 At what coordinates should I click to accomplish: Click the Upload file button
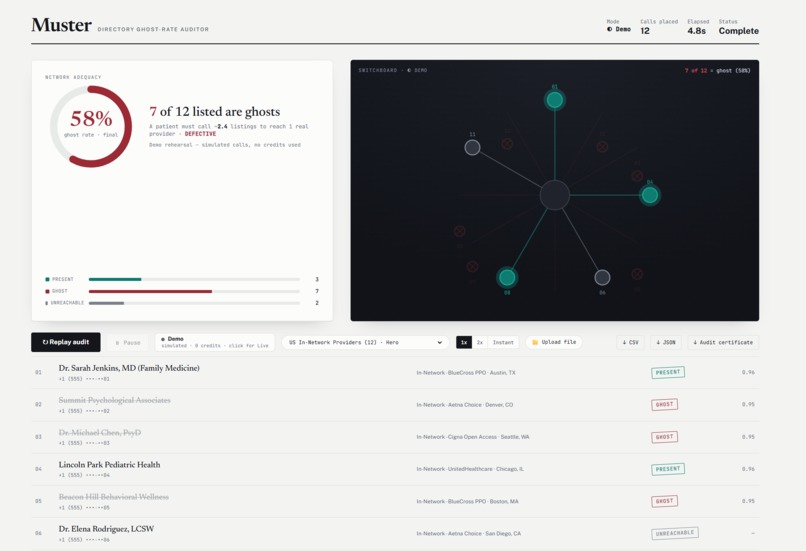click(x=554, y=342)
